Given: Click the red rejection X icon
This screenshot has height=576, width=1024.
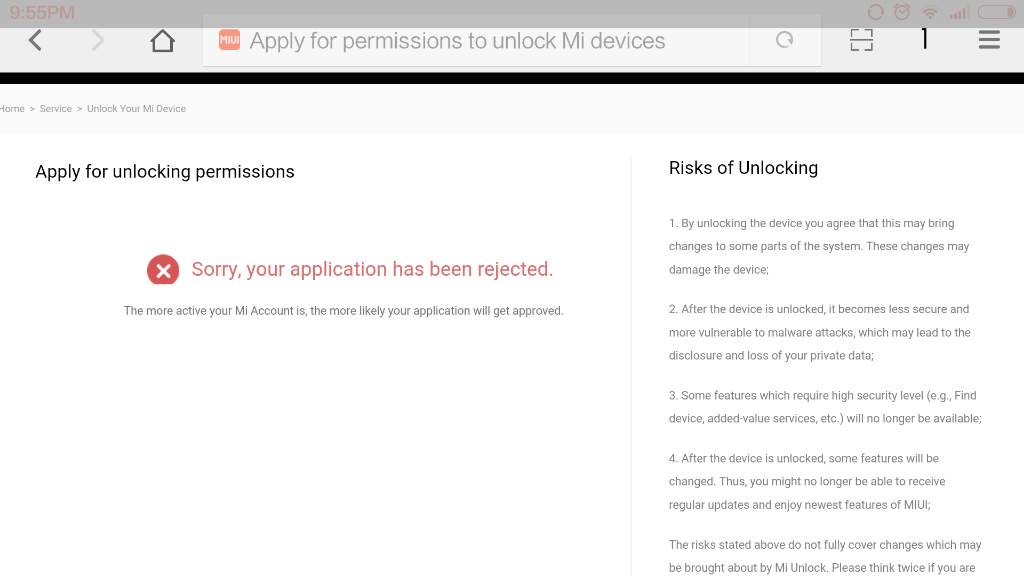Looking at the screenshot, I should pyautogui.click(x=163, y=269).
